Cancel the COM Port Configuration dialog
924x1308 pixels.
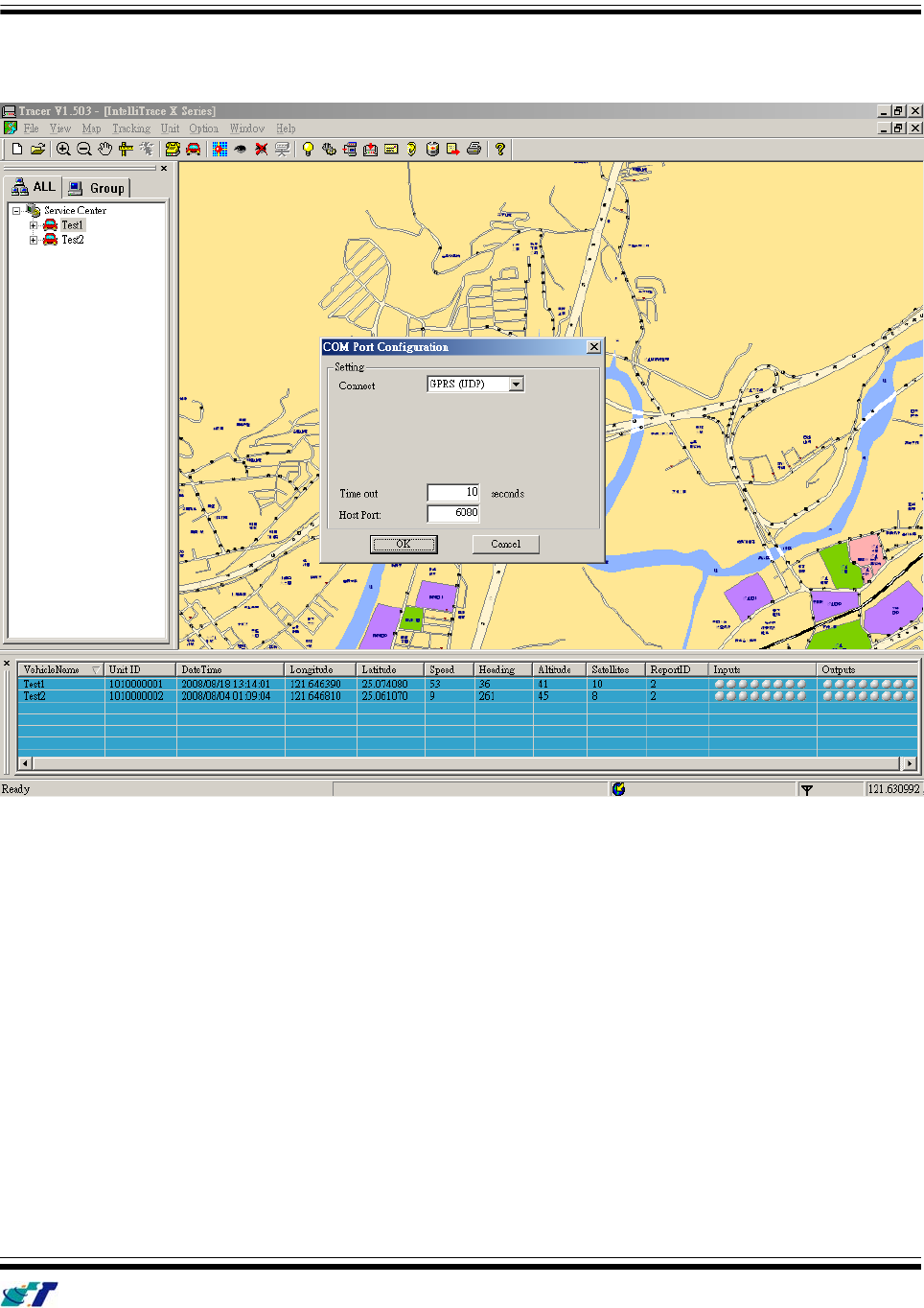pos(505,544)
